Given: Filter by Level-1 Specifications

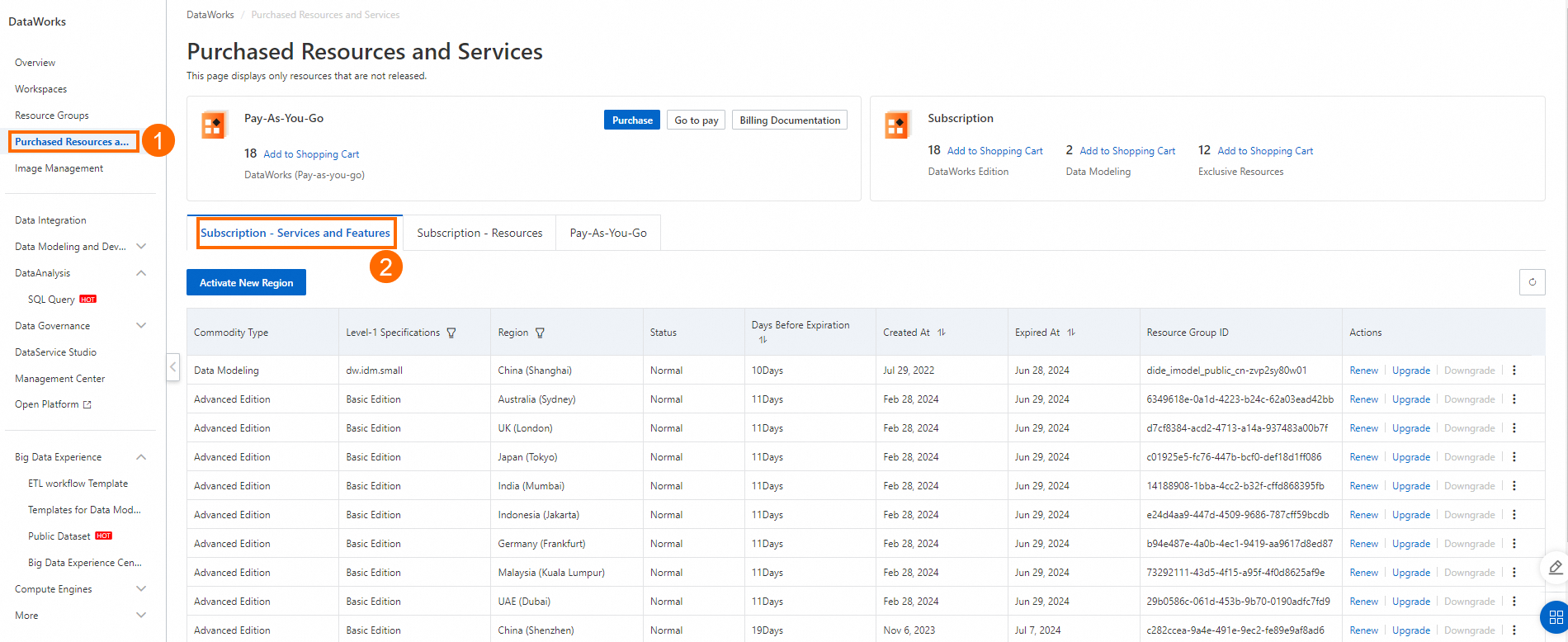Looking at the screenshot, I should point(451,333).
